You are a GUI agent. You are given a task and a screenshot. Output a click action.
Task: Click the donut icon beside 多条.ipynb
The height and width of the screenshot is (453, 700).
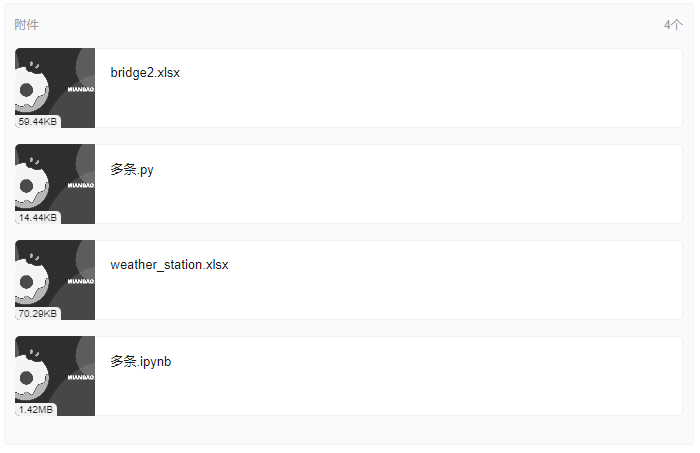pos(32,375)
